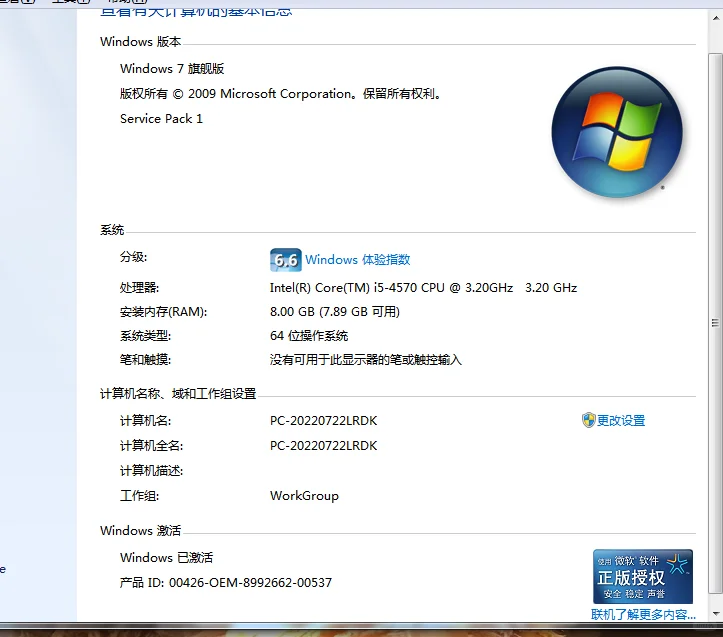723x637 pixels.
Task: Click product ID 00426-OEM-8992662-00537
Action: point(250,583)
